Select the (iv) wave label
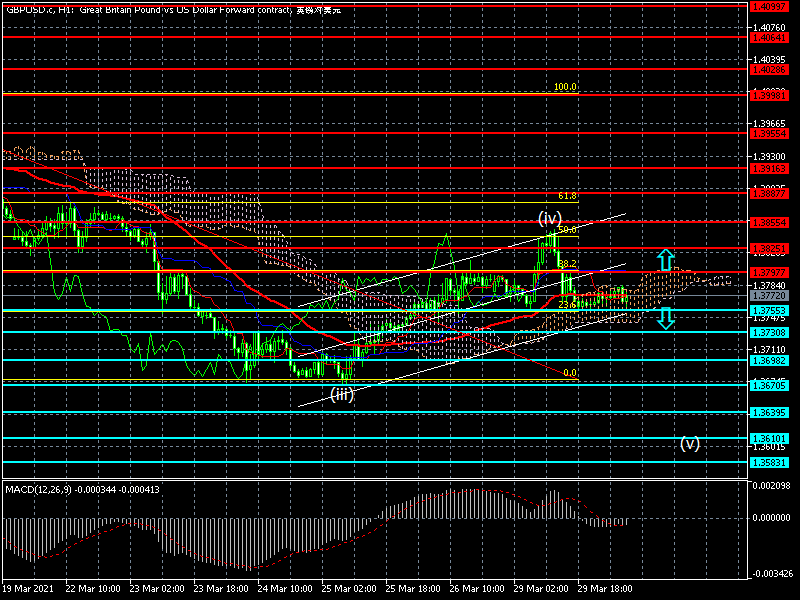This screenshot has height=600, width=800. [549, 218]
